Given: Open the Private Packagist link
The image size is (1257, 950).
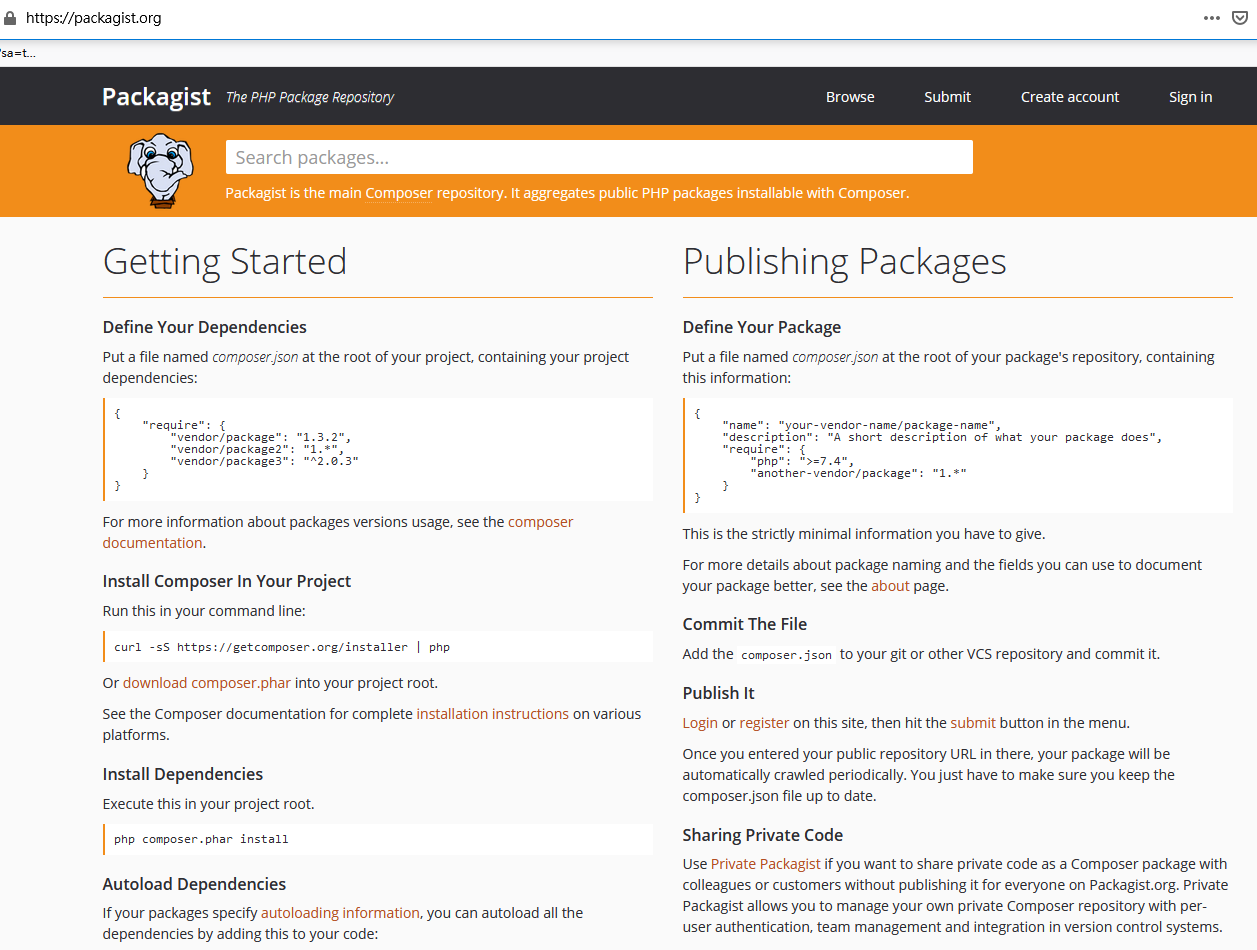Looking at the screenshot, I should coord(766,864).
